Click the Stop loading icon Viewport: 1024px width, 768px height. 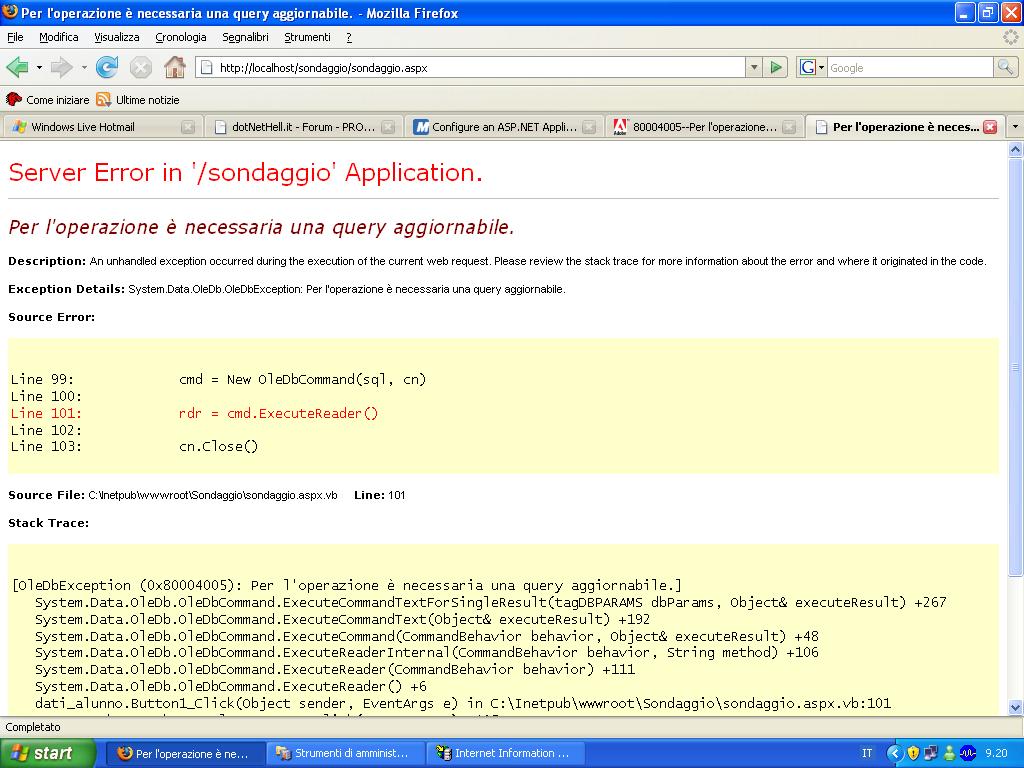pos(140,67)
